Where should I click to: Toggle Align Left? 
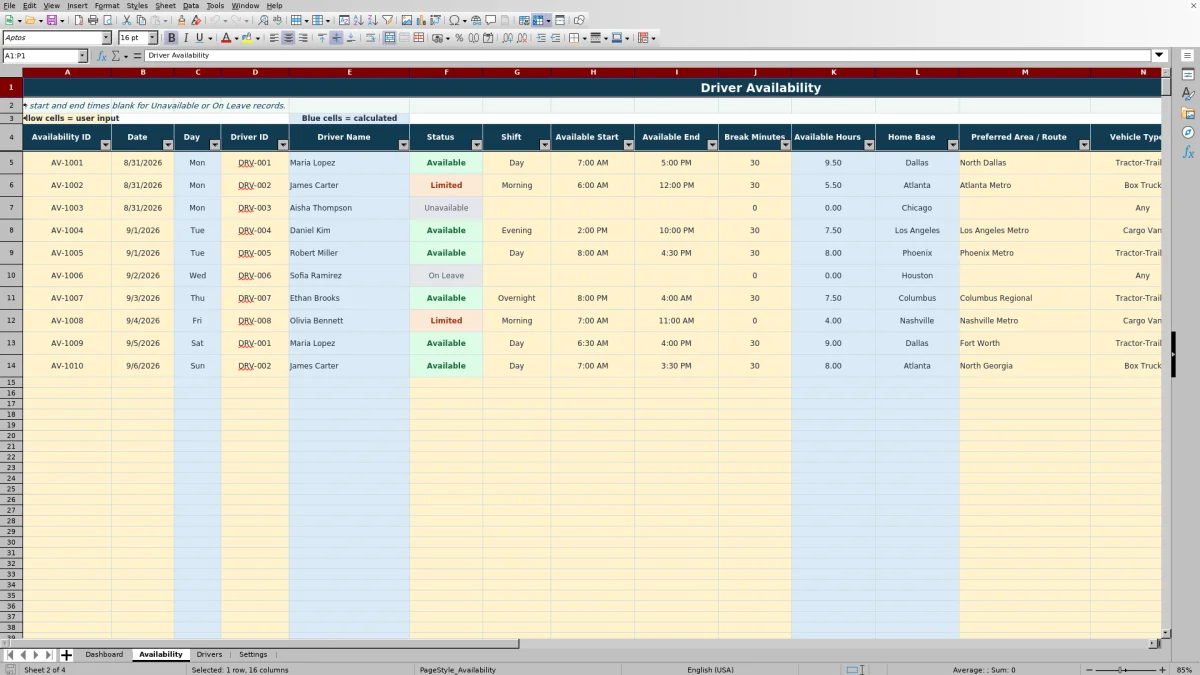click(274, 38)
